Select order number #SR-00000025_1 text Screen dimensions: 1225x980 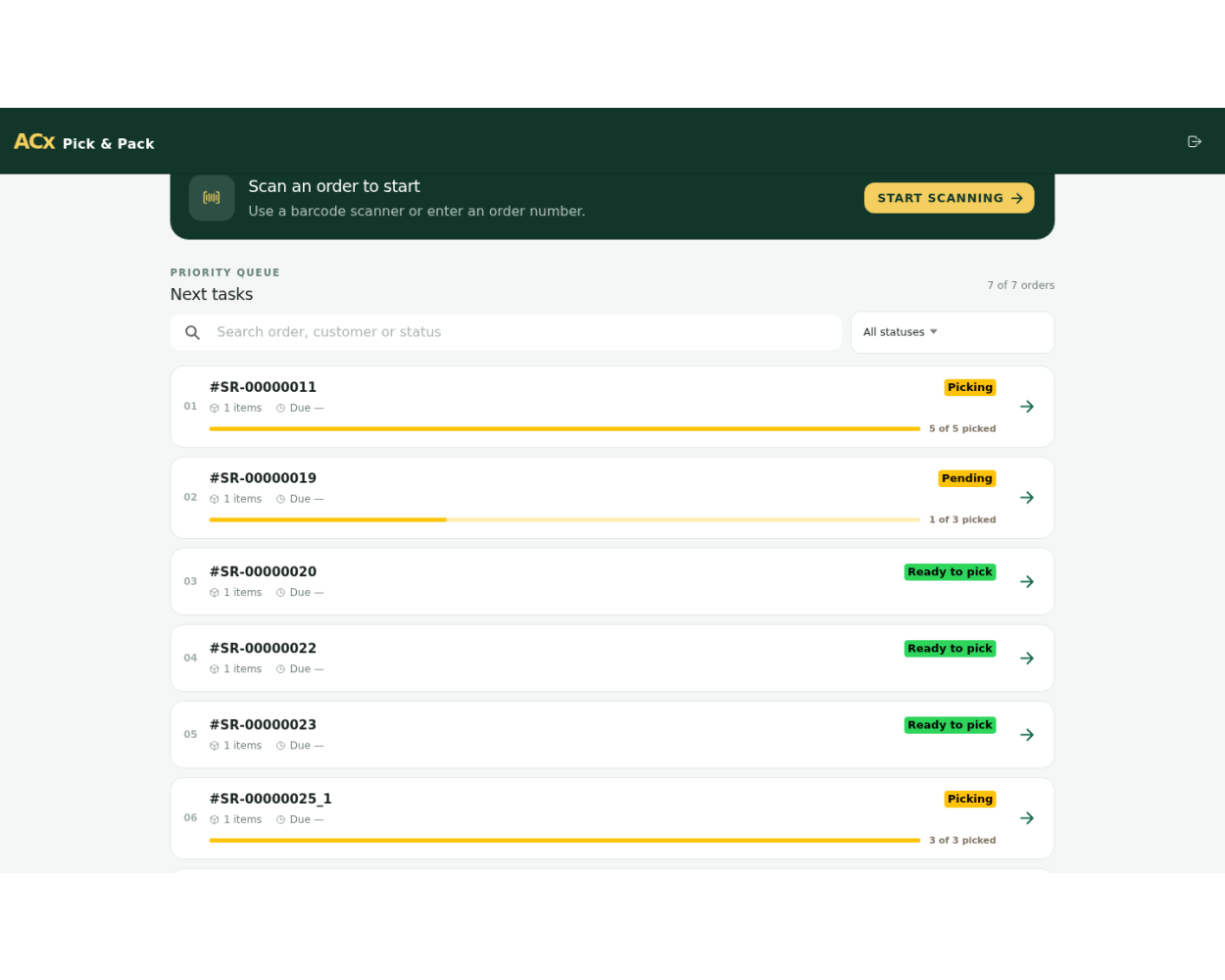(x=270, y=799)
